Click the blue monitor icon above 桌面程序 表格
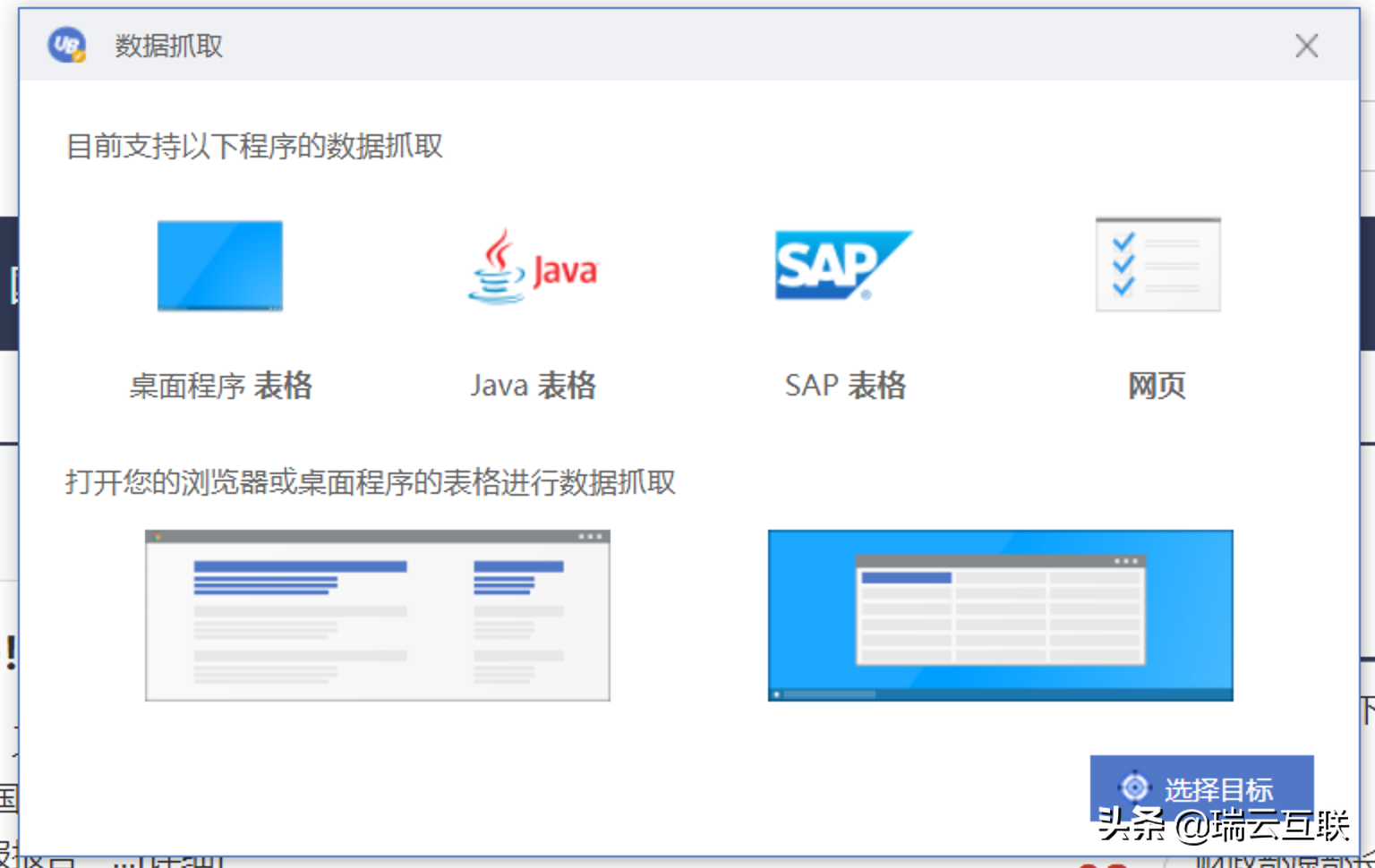This screenshot has width=1375, height=868. [218, 266]
